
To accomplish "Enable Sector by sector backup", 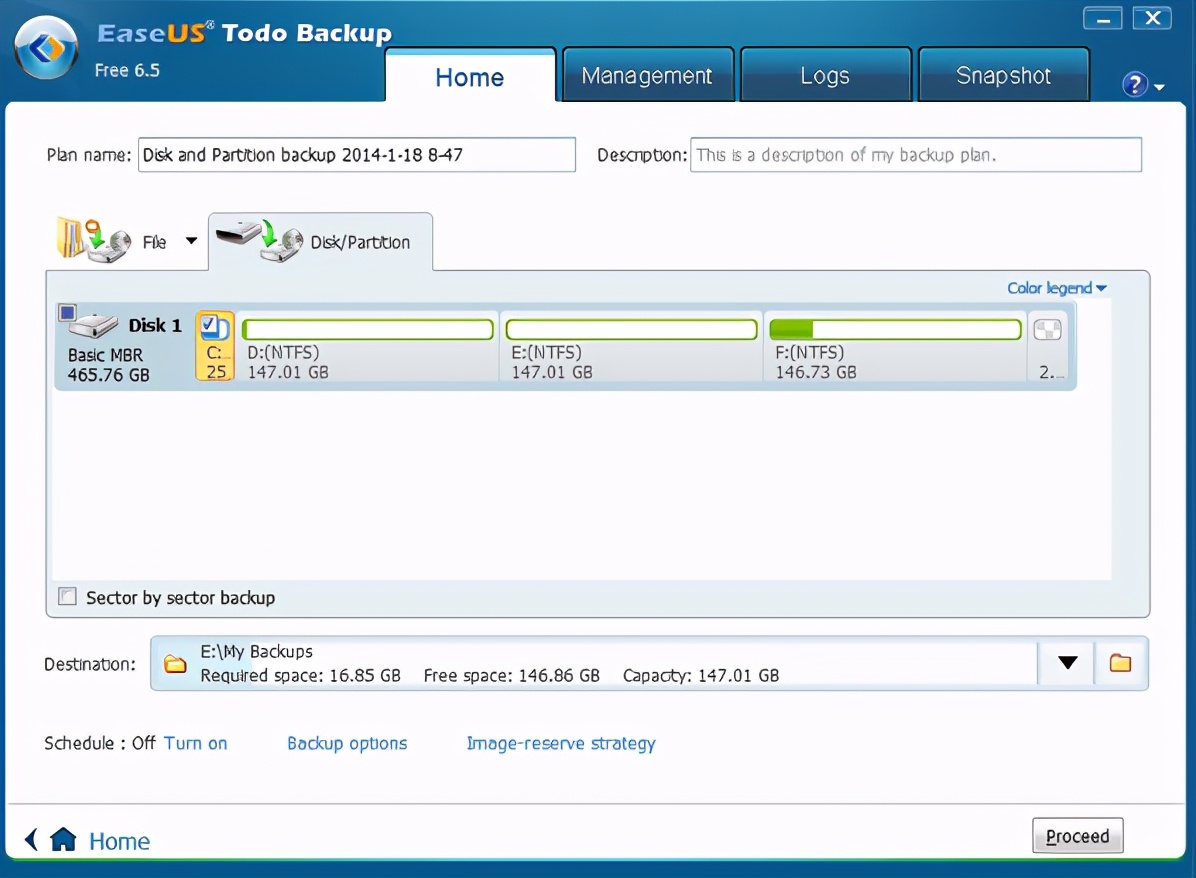I will (67, 597).
